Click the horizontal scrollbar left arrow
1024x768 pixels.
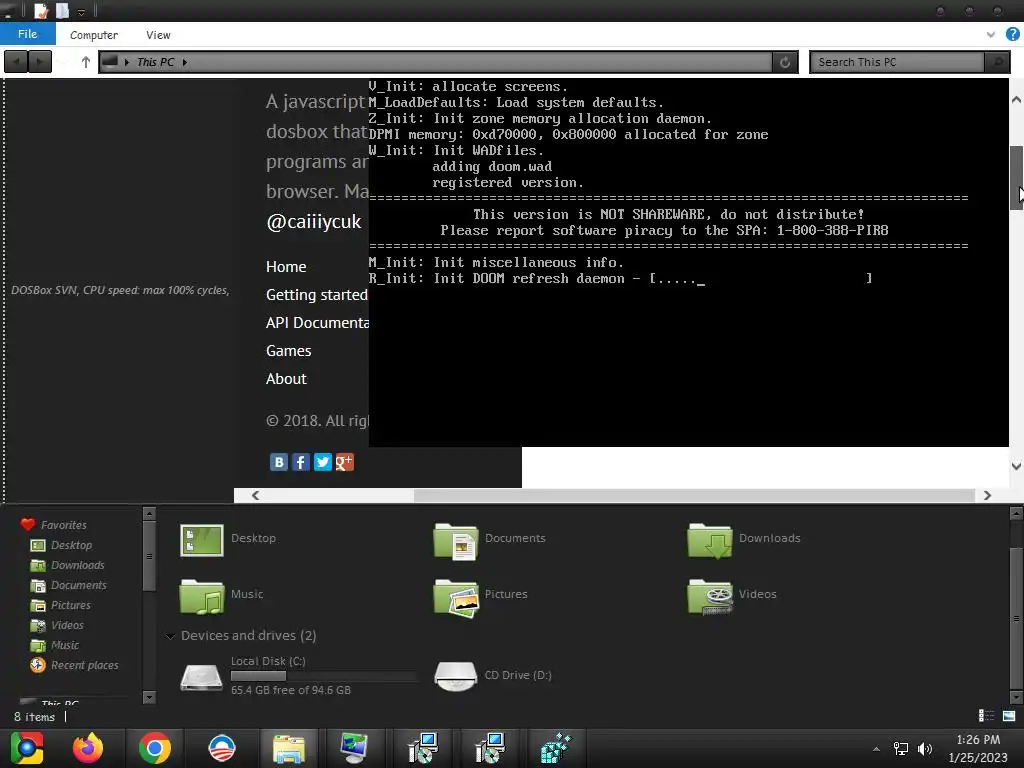point(255,496)
